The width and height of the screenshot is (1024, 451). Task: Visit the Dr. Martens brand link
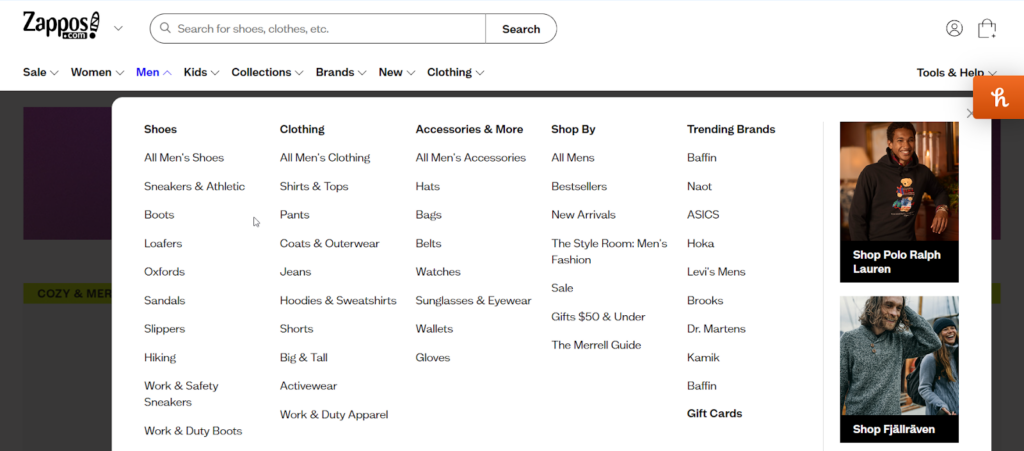pyautogui.click(x=716, y=329)
